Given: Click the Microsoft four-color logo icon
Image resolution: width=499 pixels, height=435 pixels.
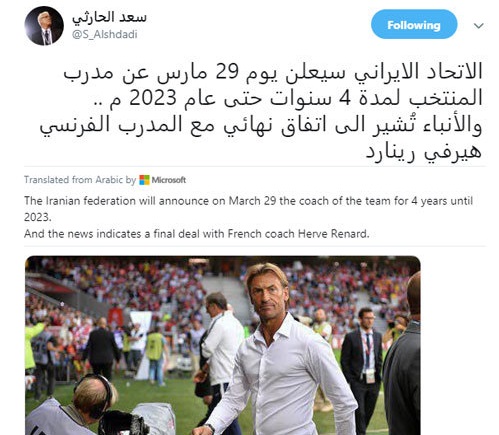Looking at the screenshot, I should [x=144, y=180].
